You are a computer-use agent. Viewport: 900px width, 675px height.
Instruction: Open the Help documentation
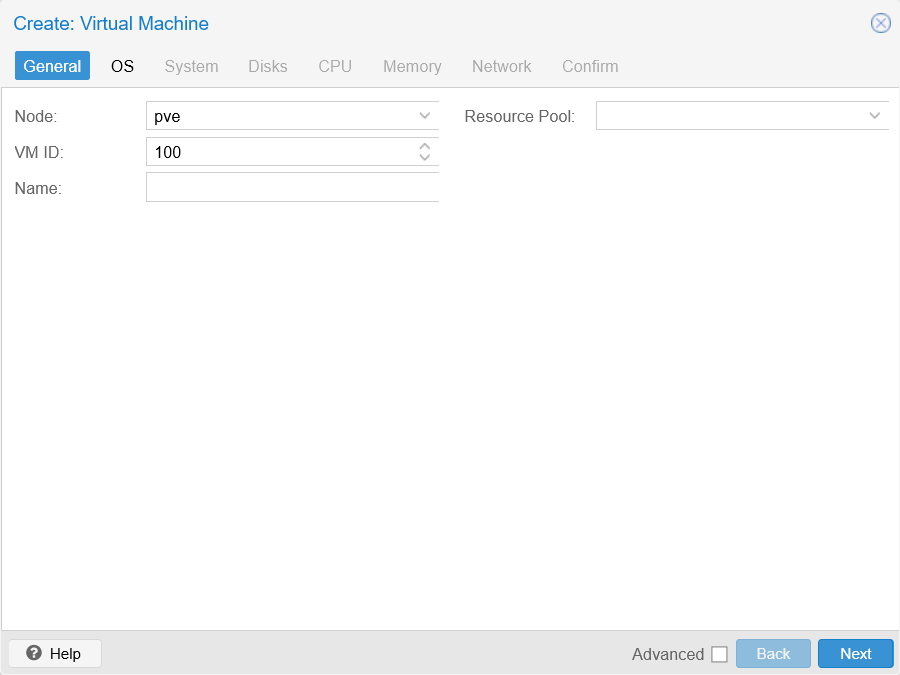coord(54,653)
